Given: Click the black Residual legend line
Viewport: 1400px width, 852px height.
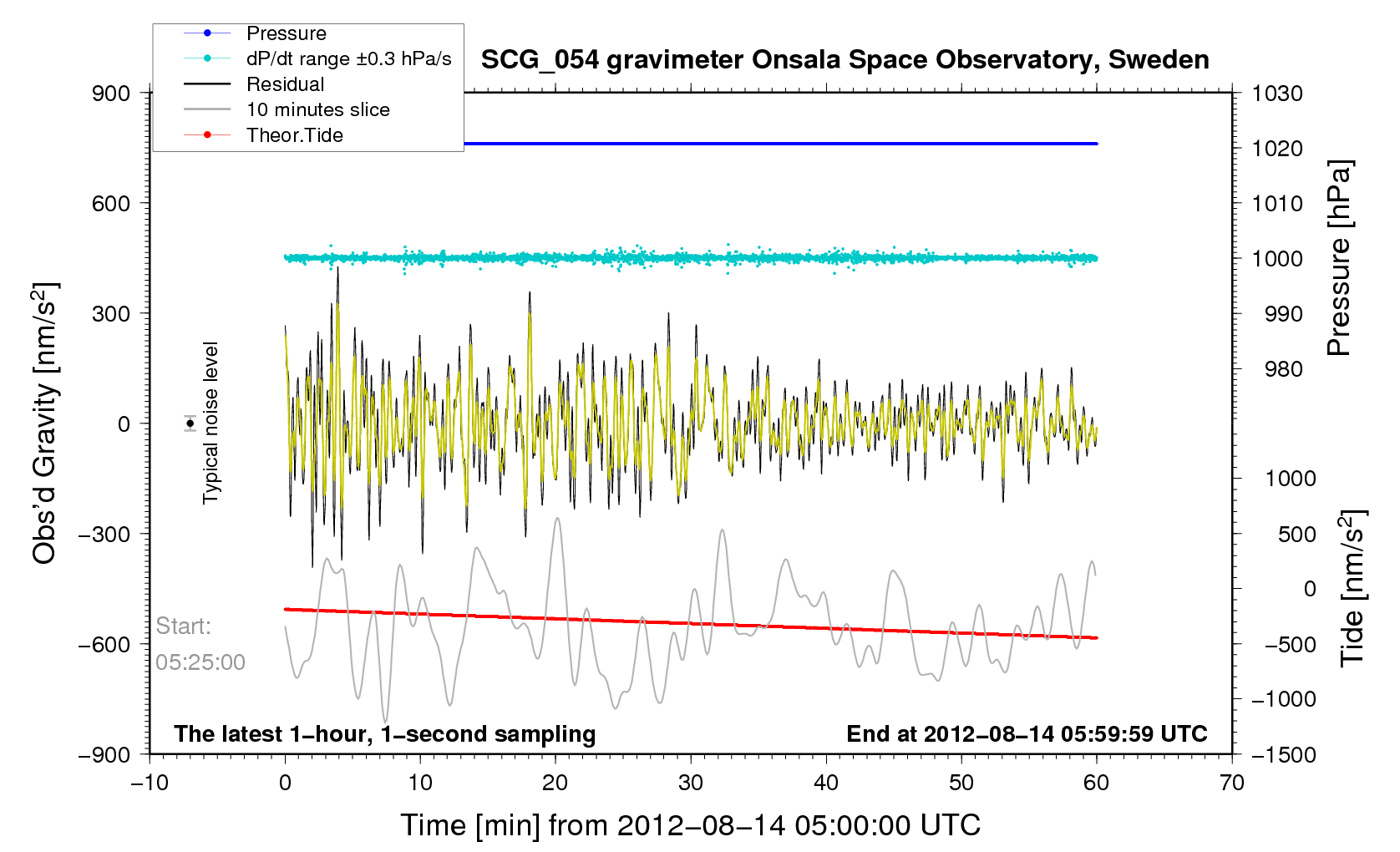Looking at the screenshot, I should (207, 84).
